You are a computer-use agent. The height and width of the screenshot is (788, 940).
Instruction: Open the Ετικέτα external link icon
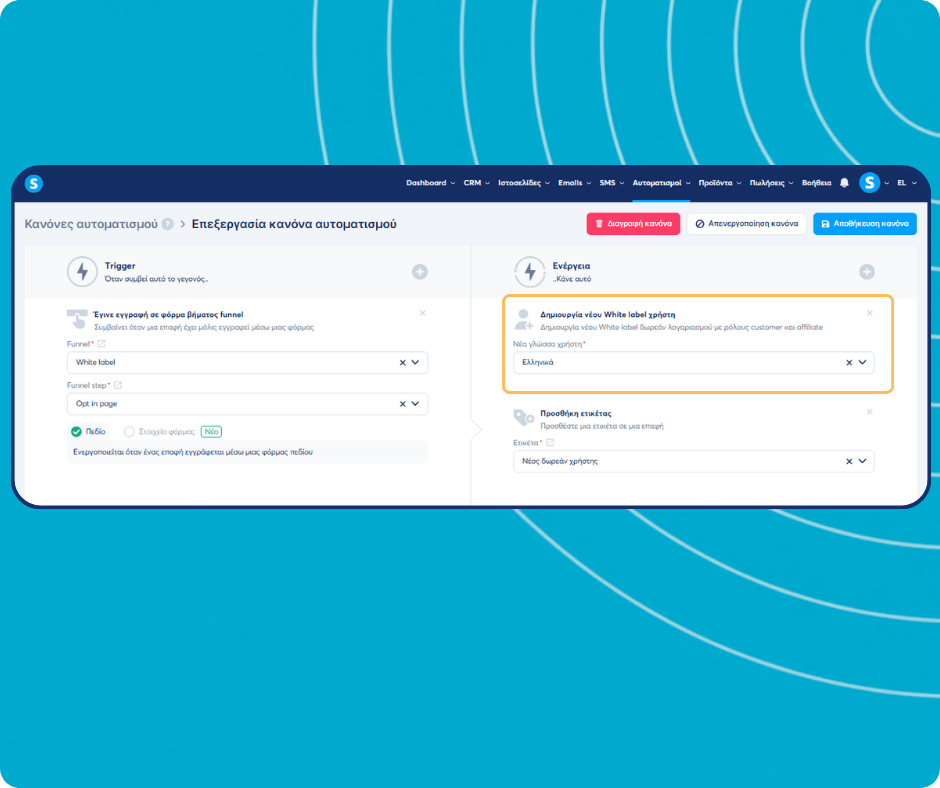[x=550, y=443]
